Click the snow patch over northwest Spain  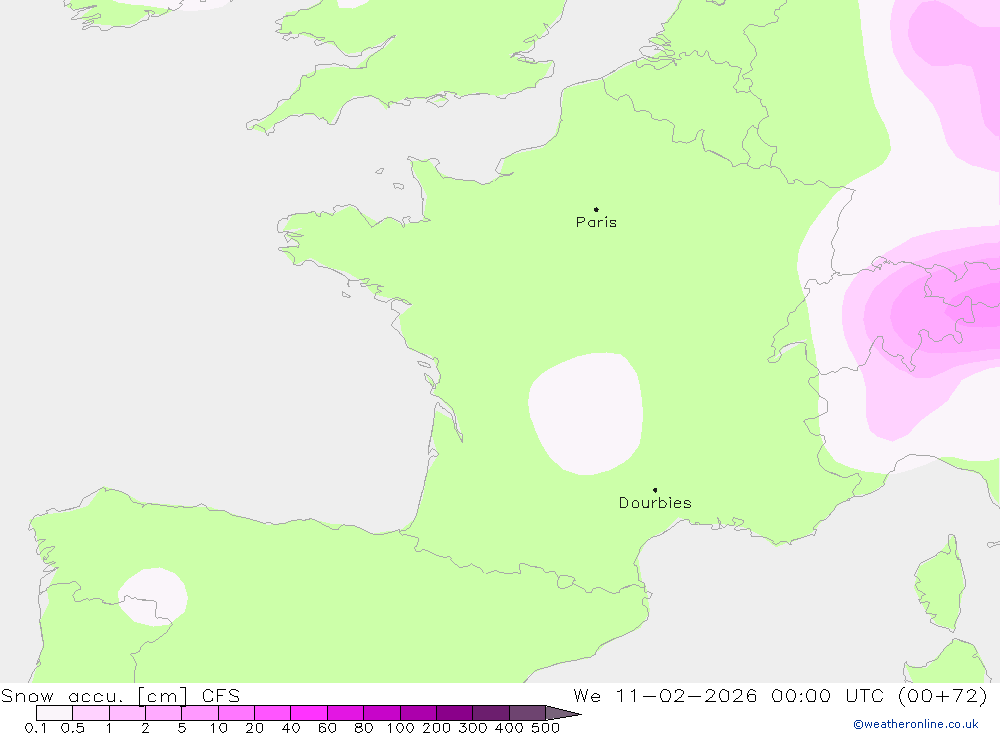153,596
